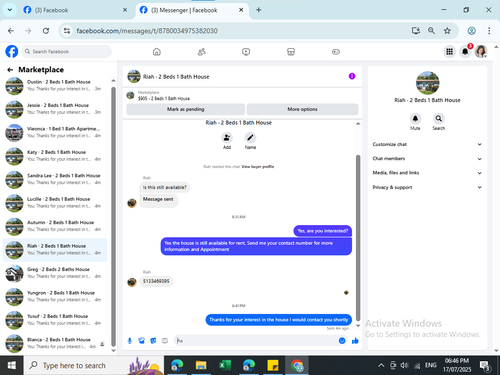The height and width of the screenshot is (375, 500).
Task: Open Bianca conversation
Action: click(55, 343)
